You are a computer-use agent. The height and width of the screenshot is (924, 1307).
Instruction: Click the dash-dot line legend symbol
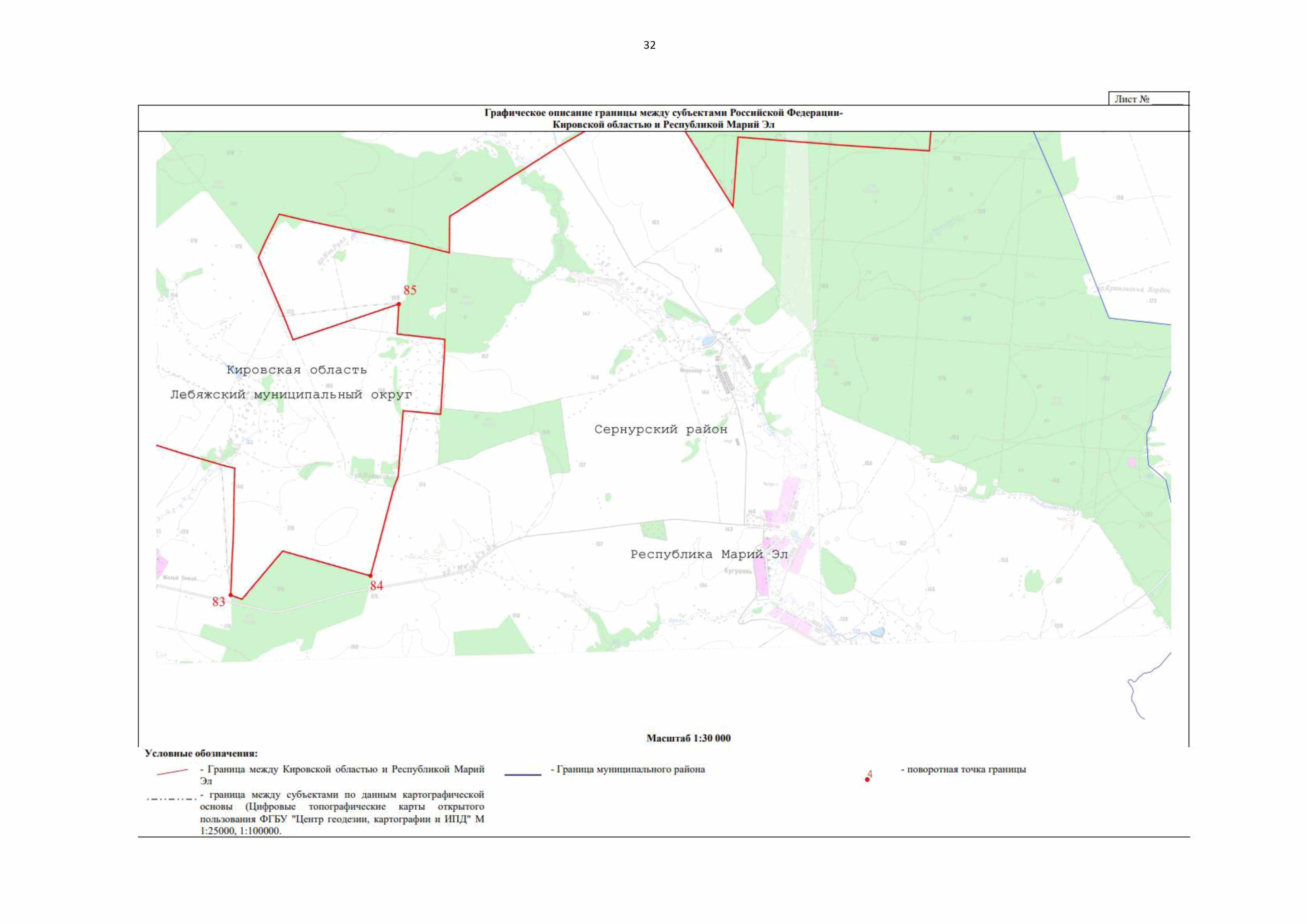[172, 799]
